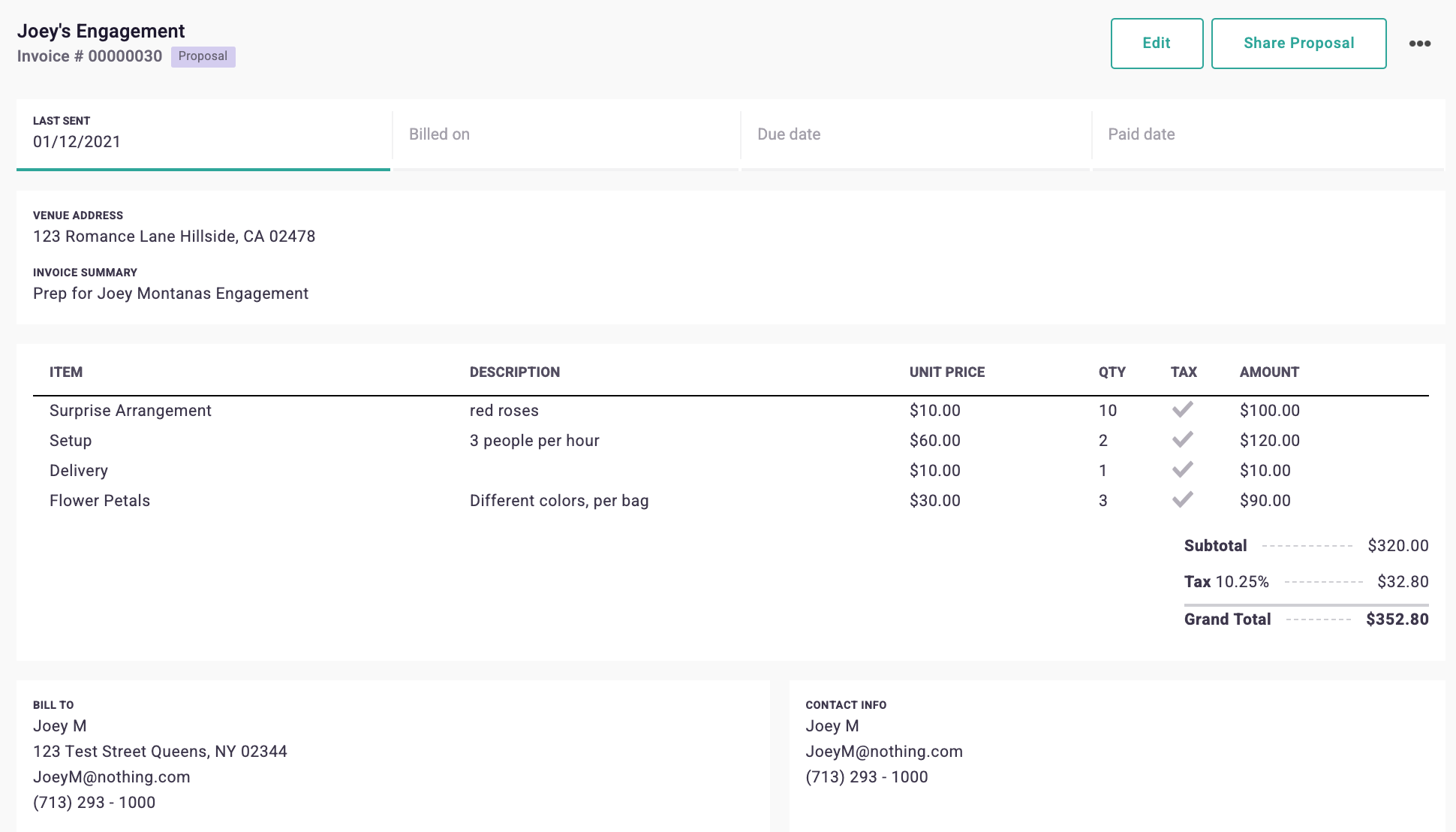Click the tax checkmark for Surprise Arrangement
Viewport: 1456px width, 832px height.
pos(1183,410)
